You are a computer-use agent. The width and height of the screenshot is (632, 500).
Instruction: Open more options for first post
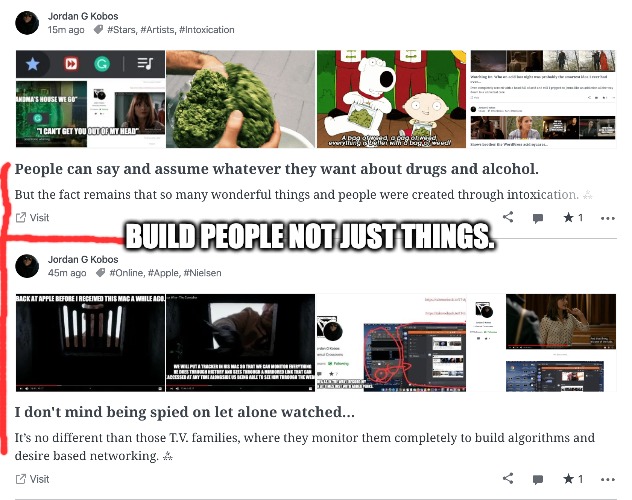point(607,218)
